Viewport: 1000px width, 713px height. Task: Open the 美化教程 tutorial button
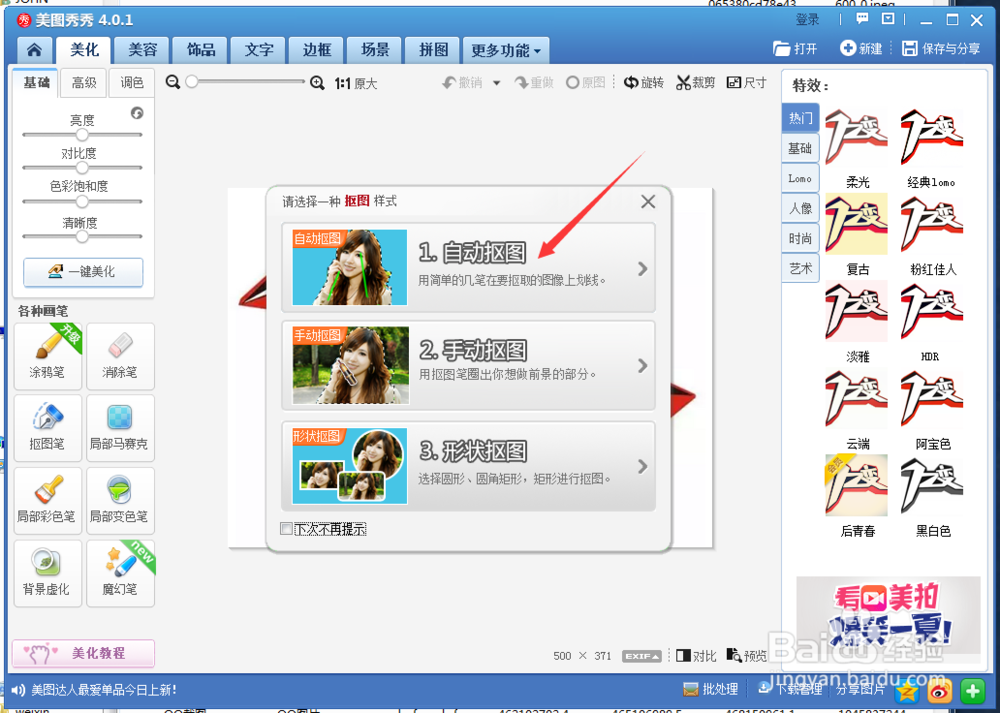click(x=83, y=653)
